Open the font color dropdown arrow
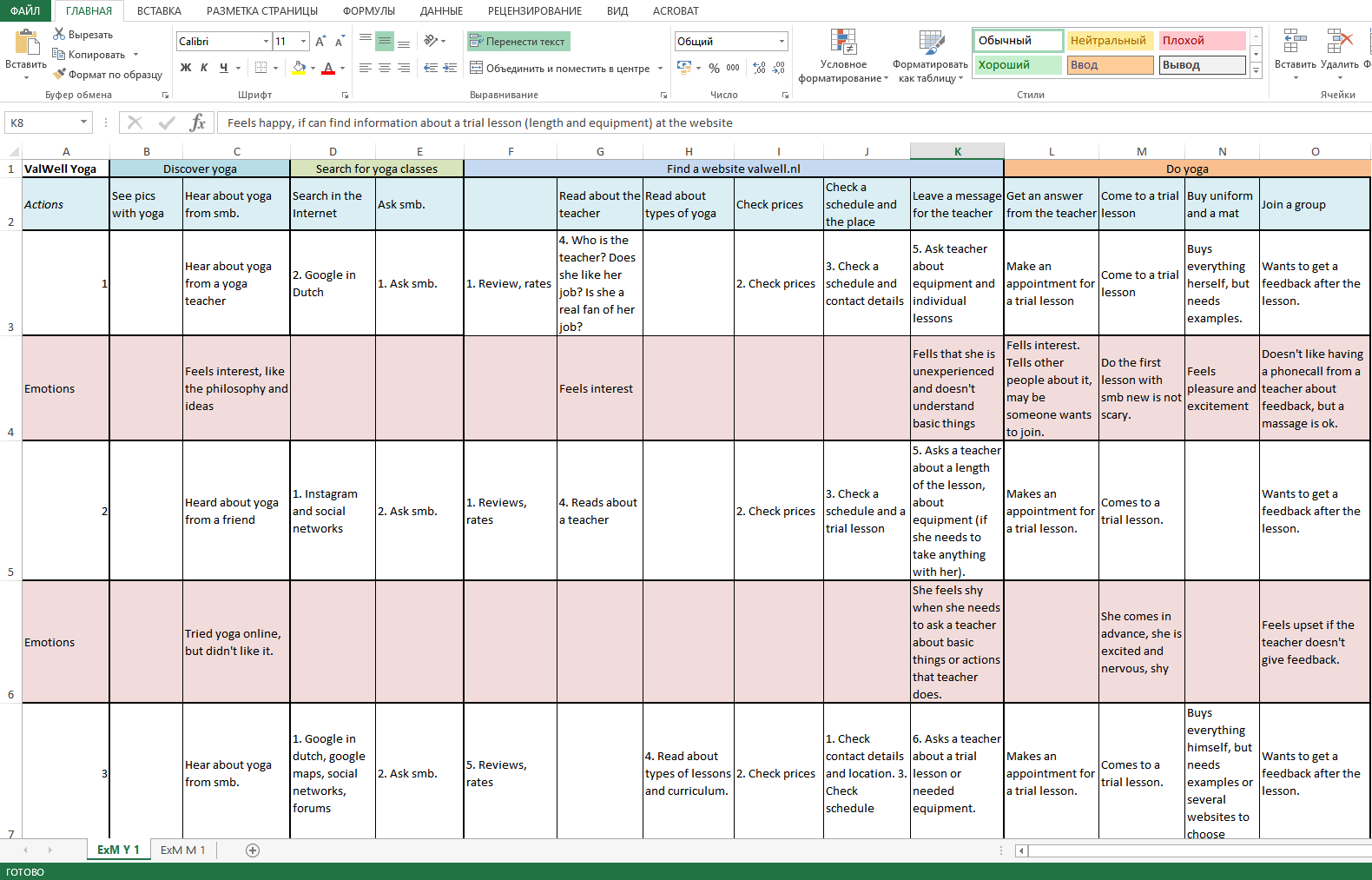 342,68
